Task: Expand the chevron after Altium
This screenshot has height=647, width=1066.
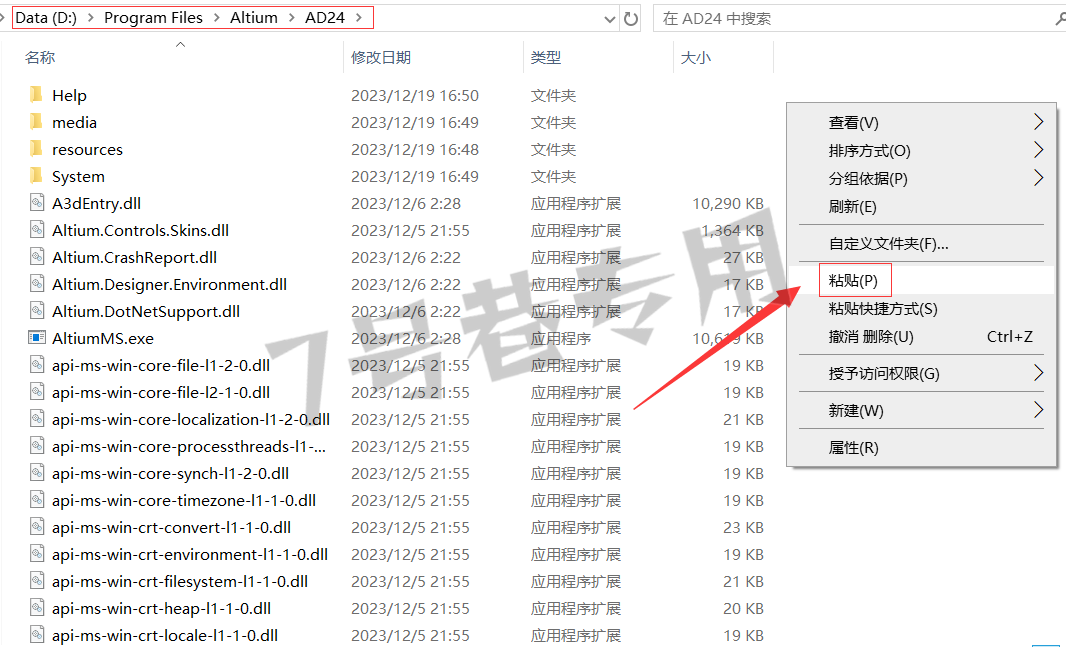Action: point(291,18)
